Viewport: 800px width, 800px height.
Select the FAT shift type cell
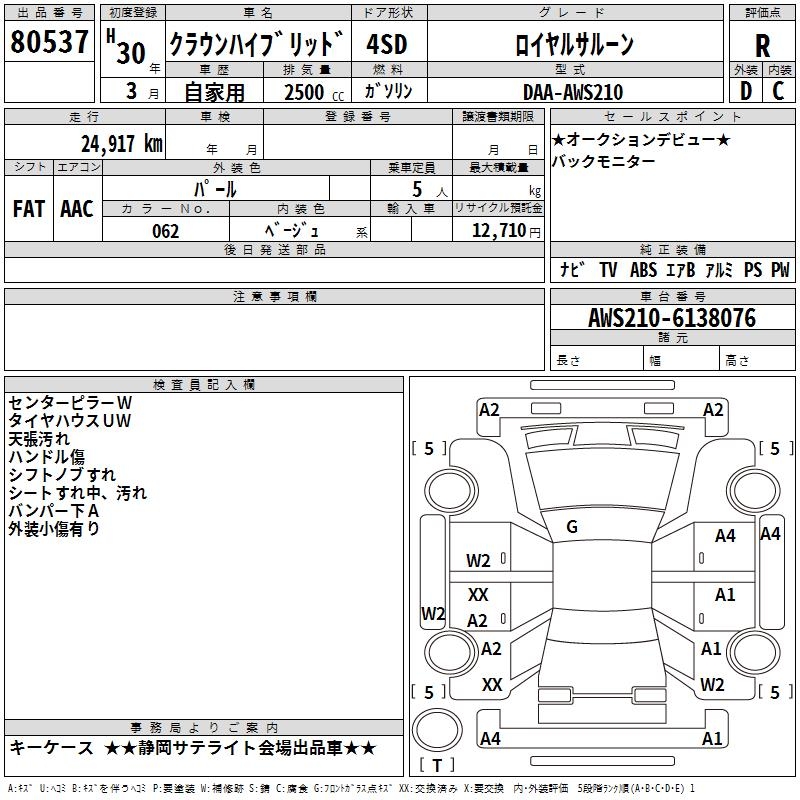29,209
